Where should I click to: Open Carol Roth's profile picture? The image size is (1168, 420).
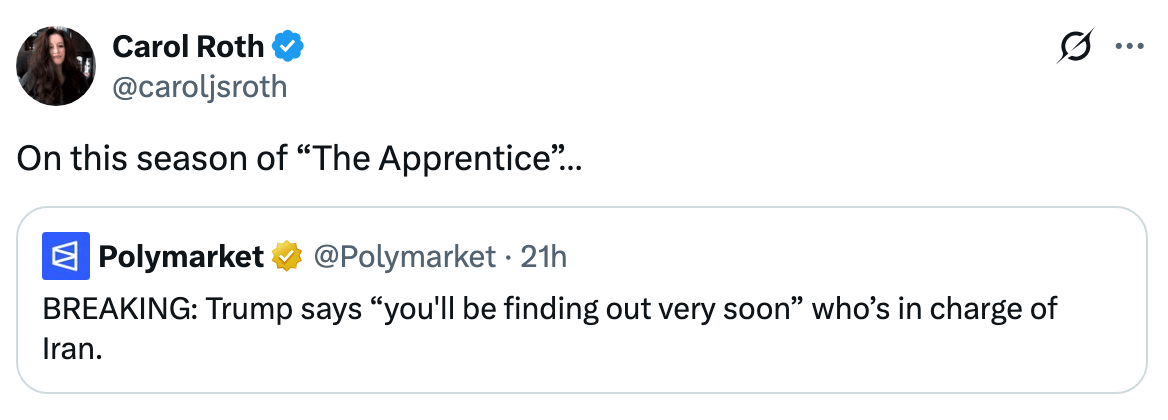click(x=56, y=65)
